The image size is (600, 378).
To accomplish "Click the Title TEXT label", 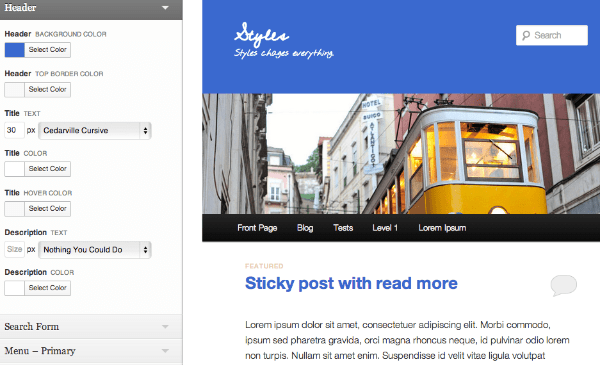I will point(22,114).
